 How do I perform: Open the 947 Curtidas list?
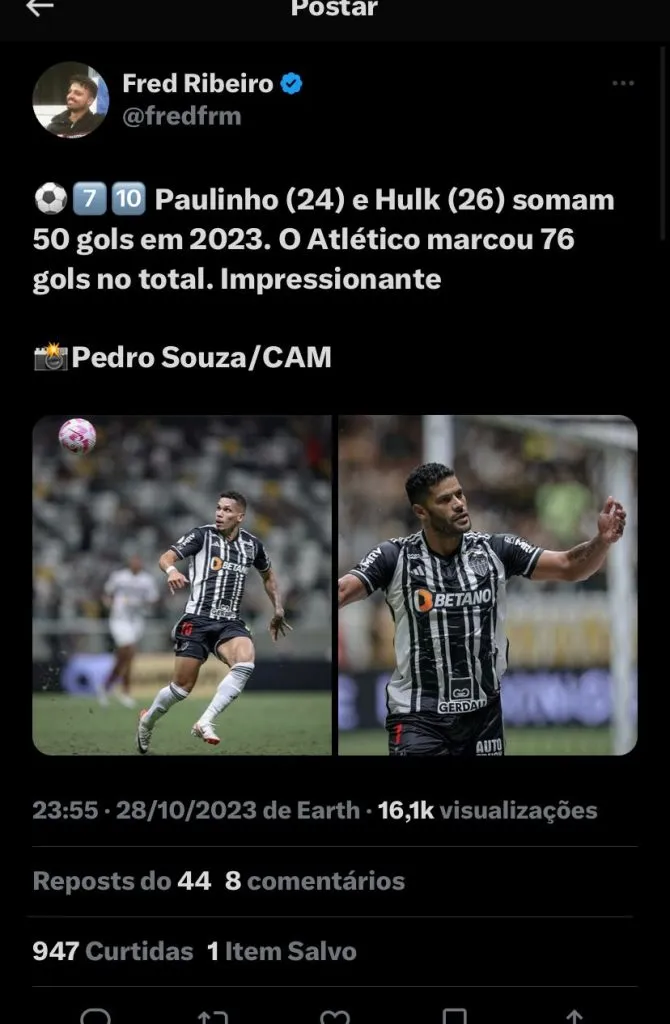coord(113,951)
